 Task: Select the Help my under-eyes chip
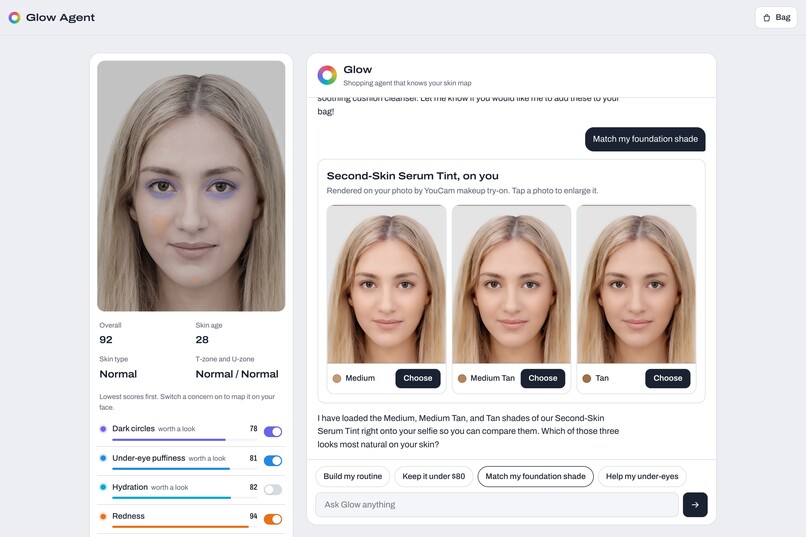642,476
